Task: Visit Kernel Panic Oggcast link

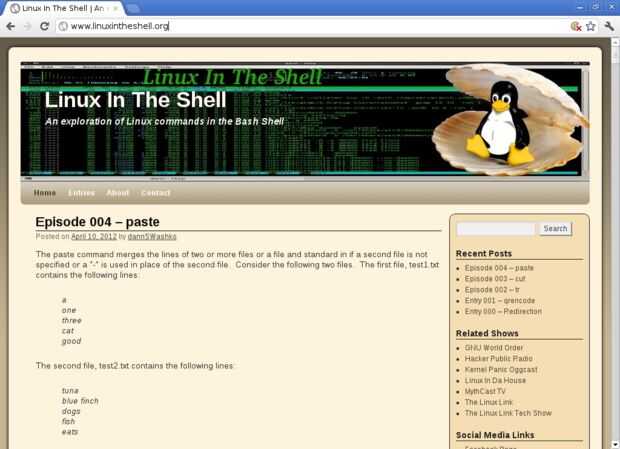Action: 501,370
